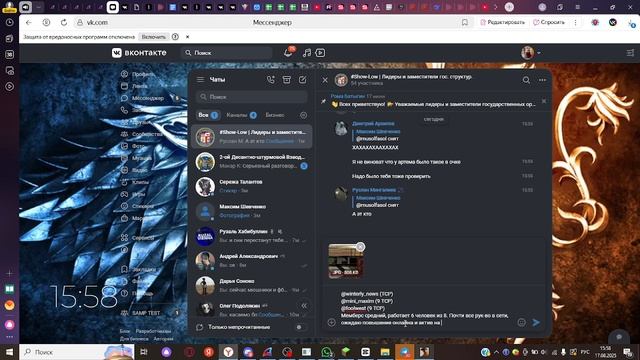Send the typed message
Image resolution: width=640 pixels, height=360 pixels.
tap(536, 322)
